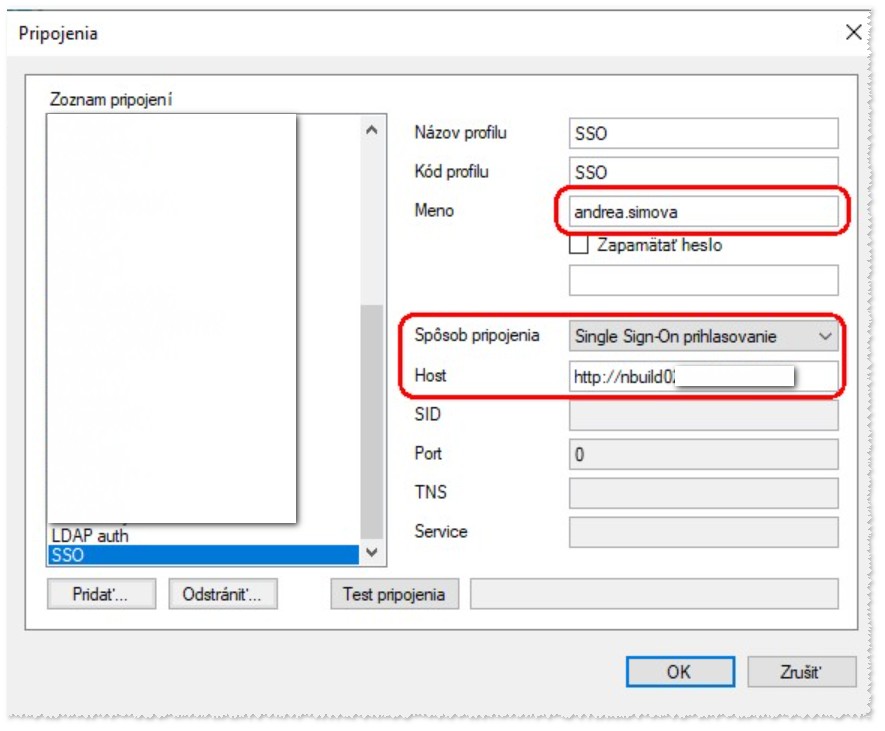This screenshot has height=731, width=885.
Task: Focus the Kód profilu text field
Action: (703, 172)
